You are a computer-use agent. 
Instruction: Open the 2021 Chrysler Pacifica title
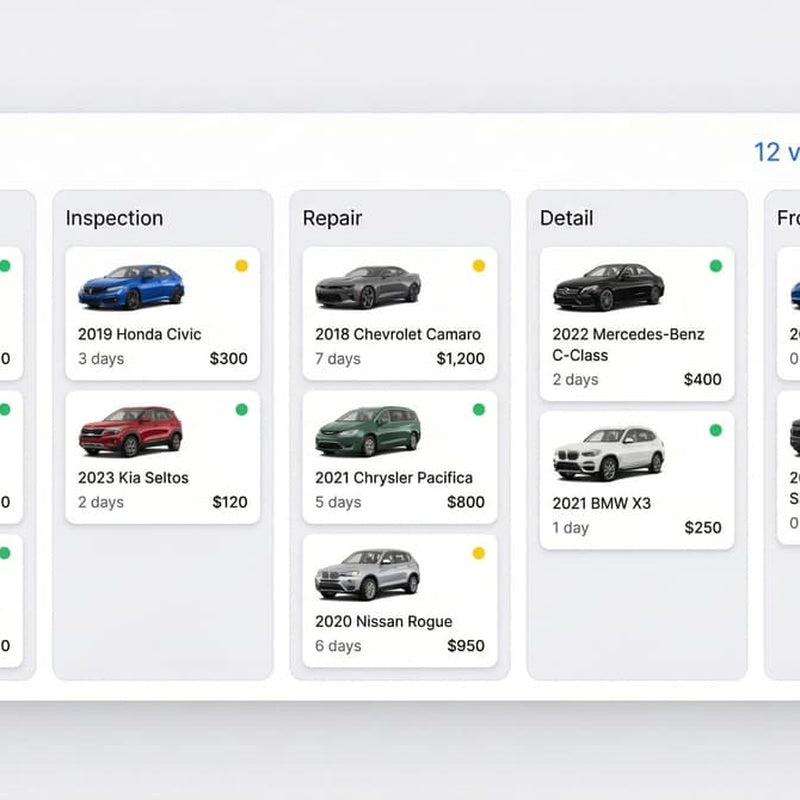click(393, 478)
